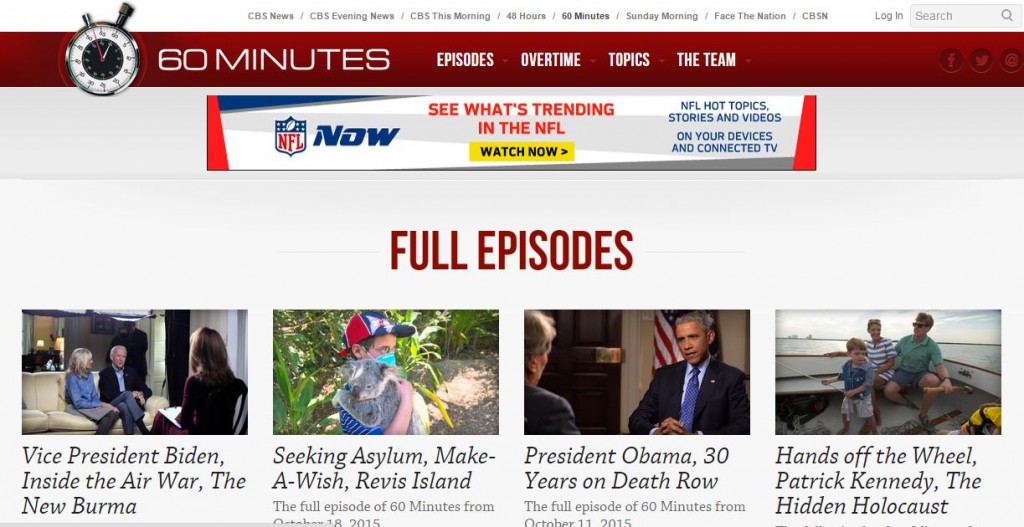This screenshot has height=527, width=1024.
Task: Expand the Episodes dropdown arrow
Action: 505,61
